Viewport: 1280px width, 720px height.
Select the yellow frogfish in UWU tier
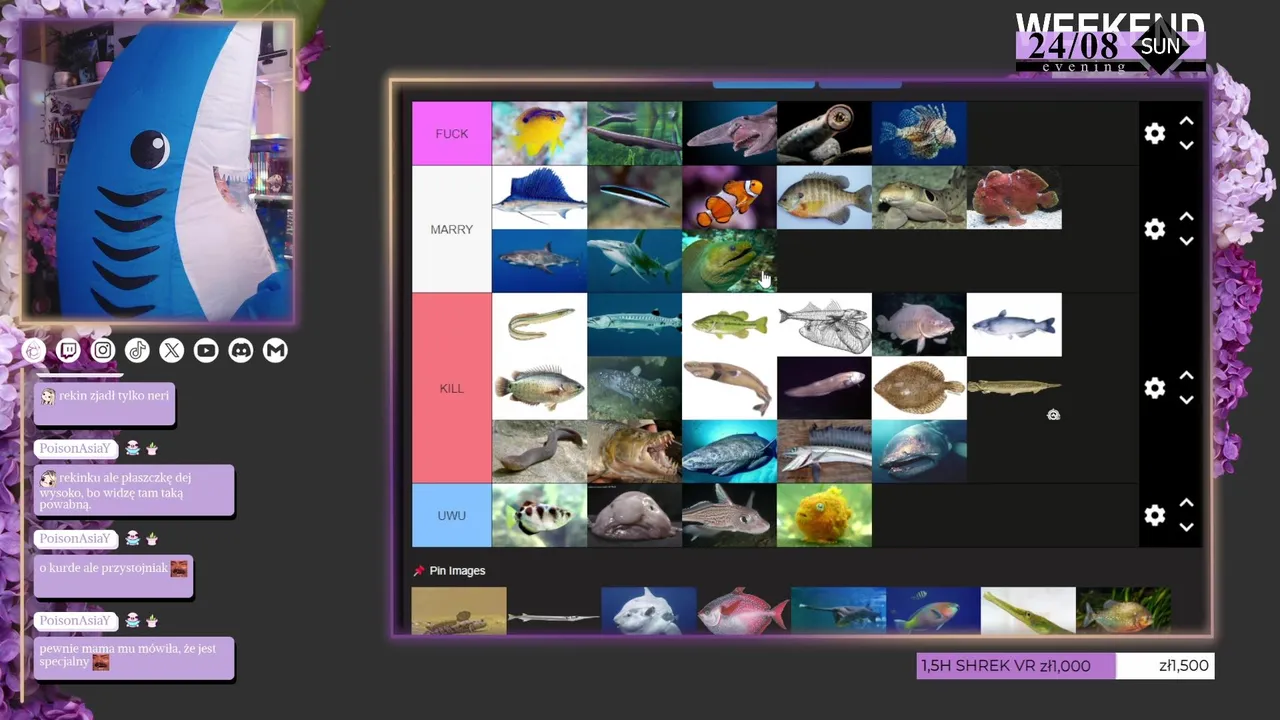pyautogui.click(x=825, y=515)
